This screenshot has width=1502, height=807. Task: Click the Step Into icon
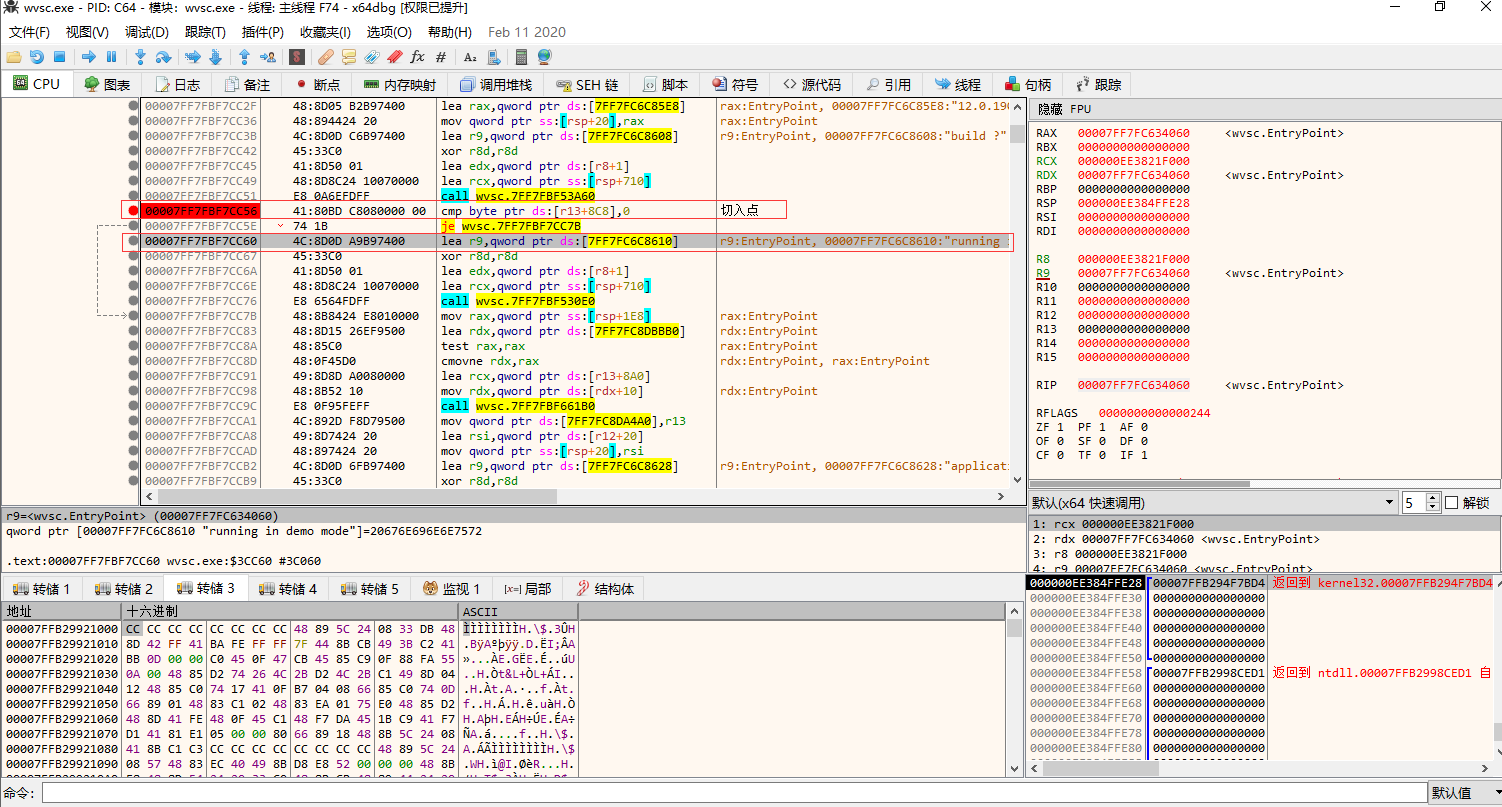coord(141,57)
